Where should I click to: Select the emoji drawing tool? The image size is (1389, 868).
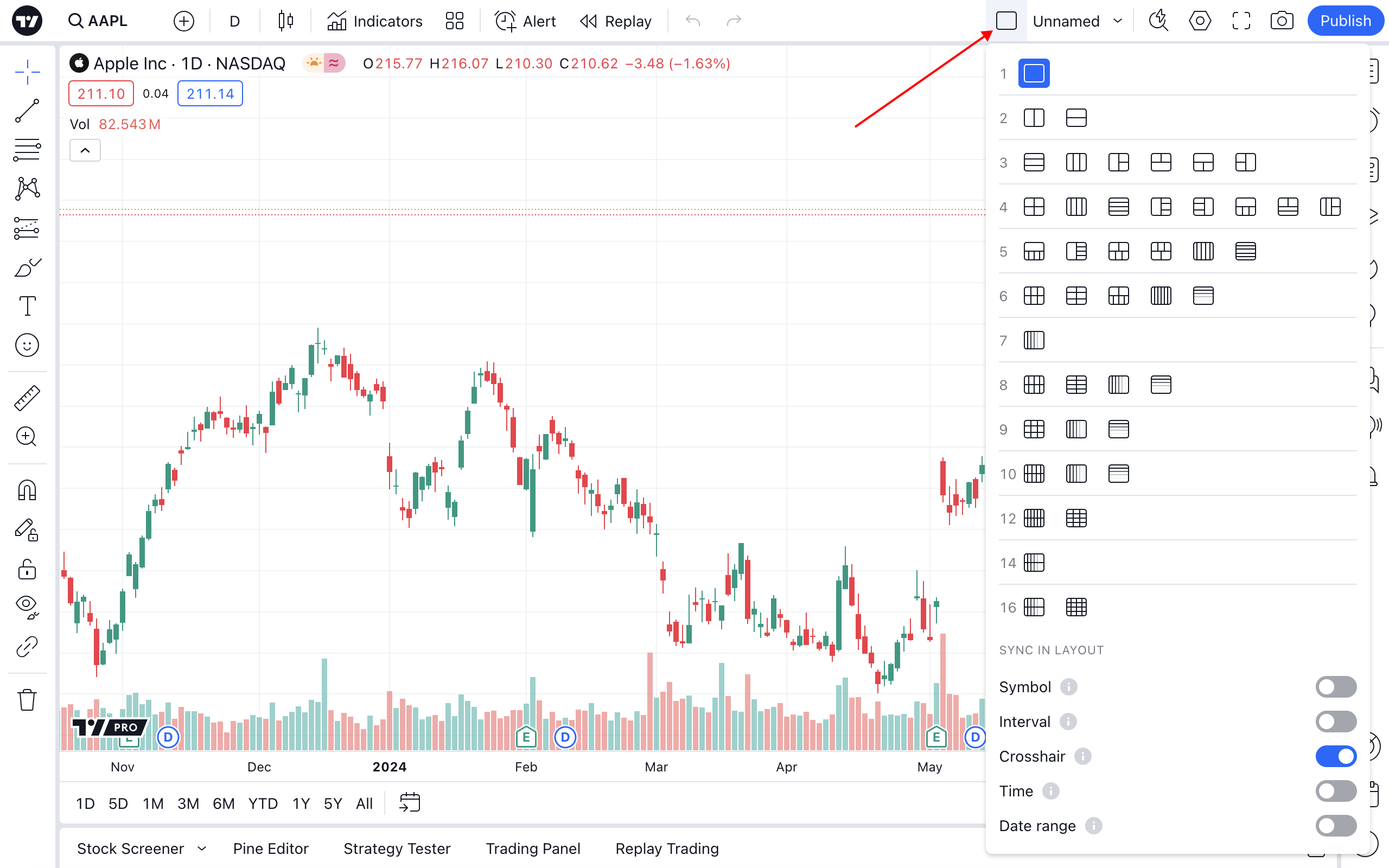[27, 345]
